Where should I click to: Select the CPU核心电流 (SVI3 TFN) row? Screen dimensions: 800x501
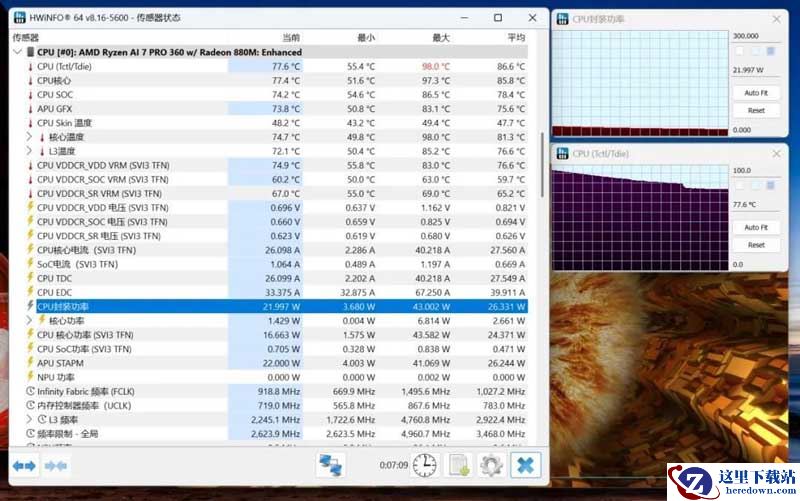coord(276,250)
